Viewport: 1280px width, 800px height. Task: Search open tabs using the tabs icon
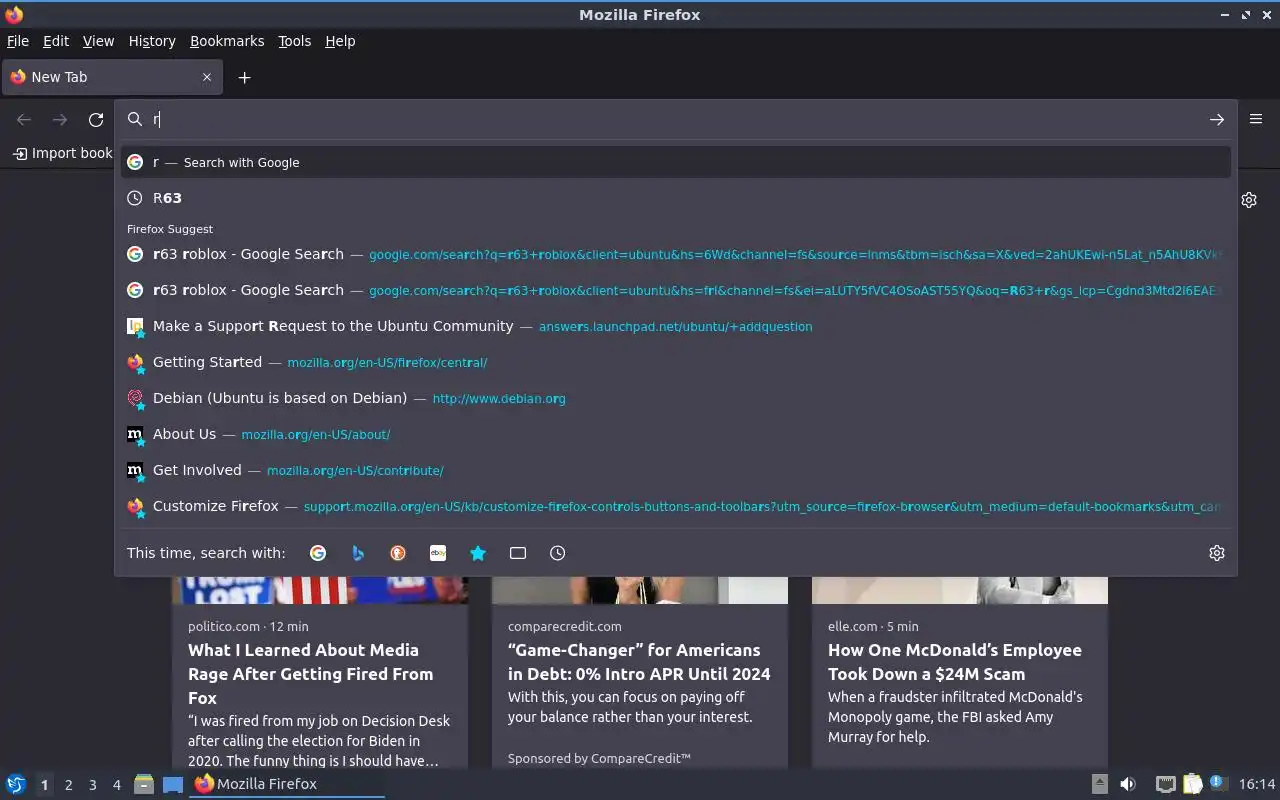[x=518, y=553]
